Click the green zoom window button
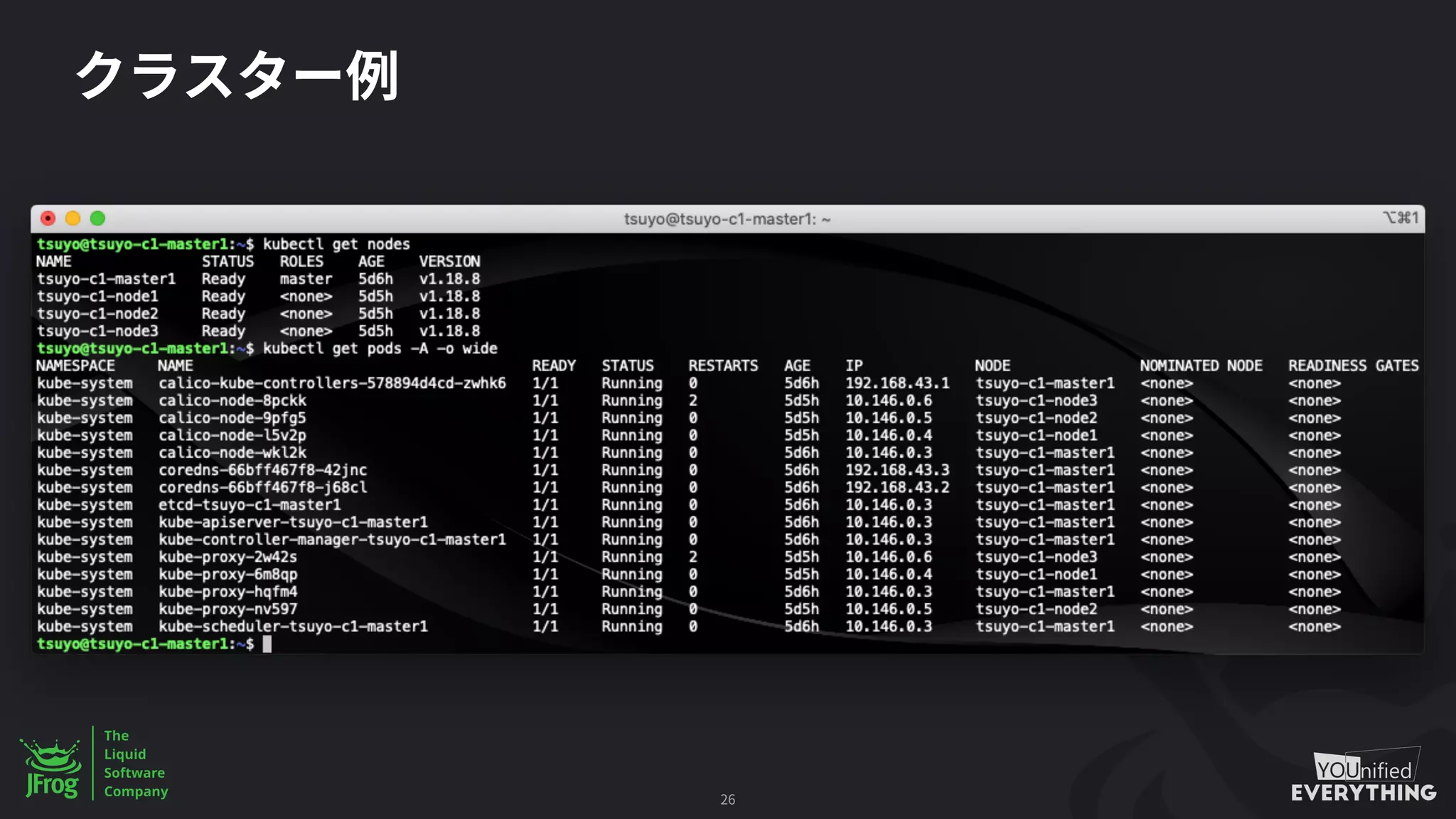The image size is (1456, 819). click(97, 218)
